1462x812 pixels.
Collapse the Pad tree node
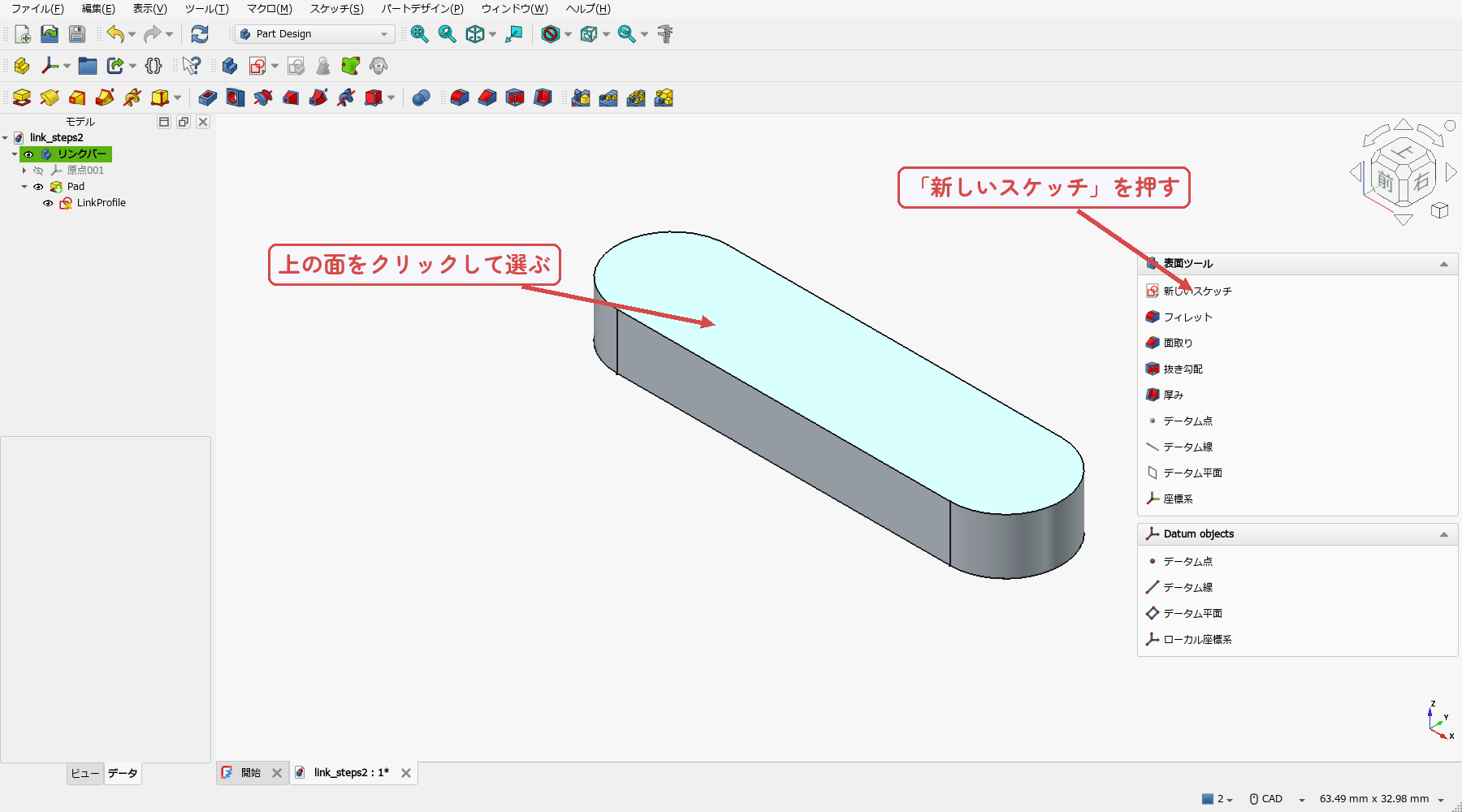coord(24,187)
